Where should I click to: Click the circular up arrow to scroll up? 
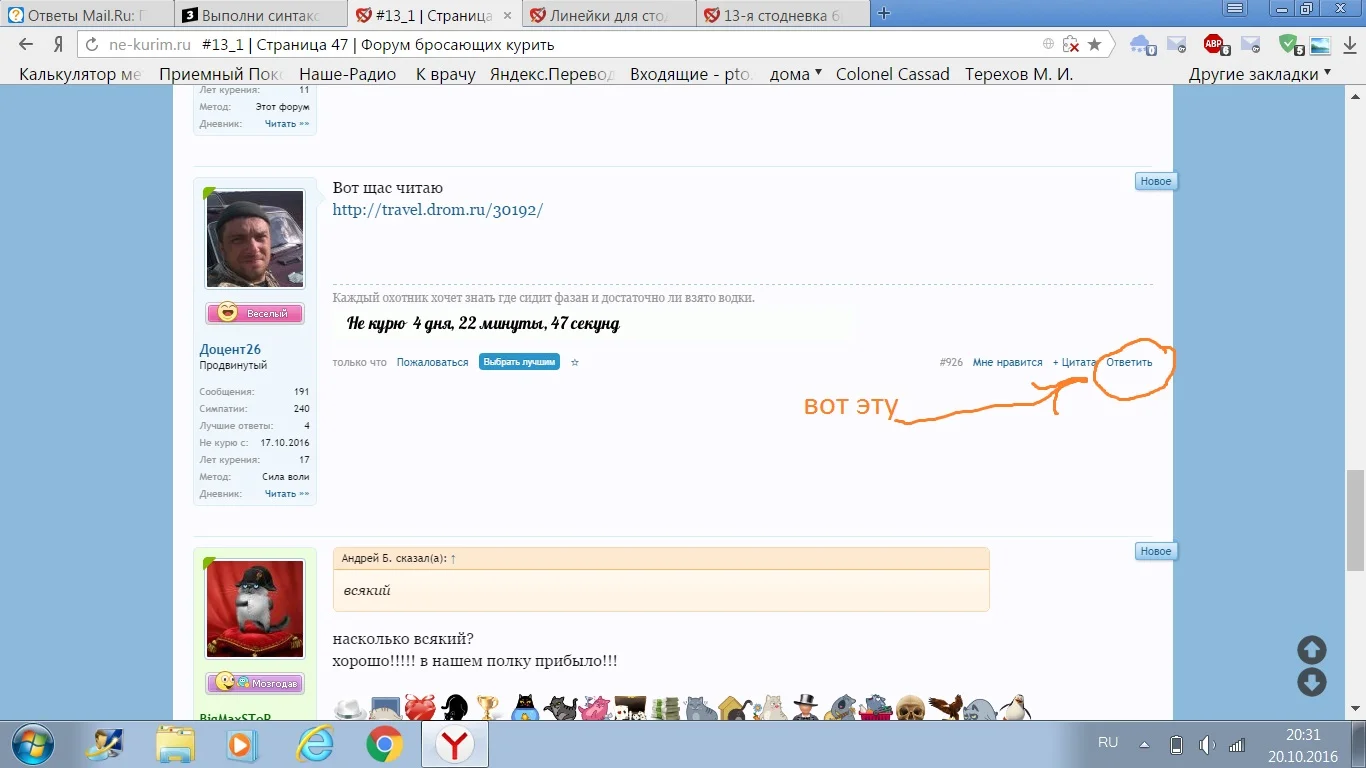click(1311, 649)
